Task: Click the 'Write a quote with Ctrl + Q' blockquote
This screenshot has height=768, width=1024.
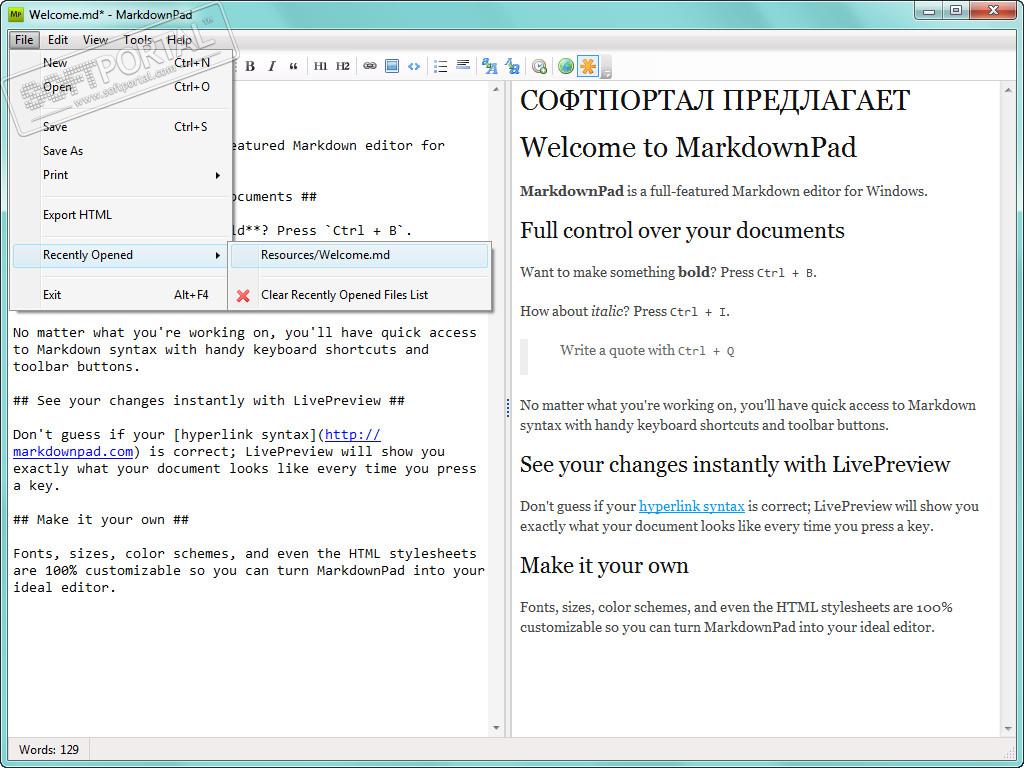Action: [x=647, y=351]
